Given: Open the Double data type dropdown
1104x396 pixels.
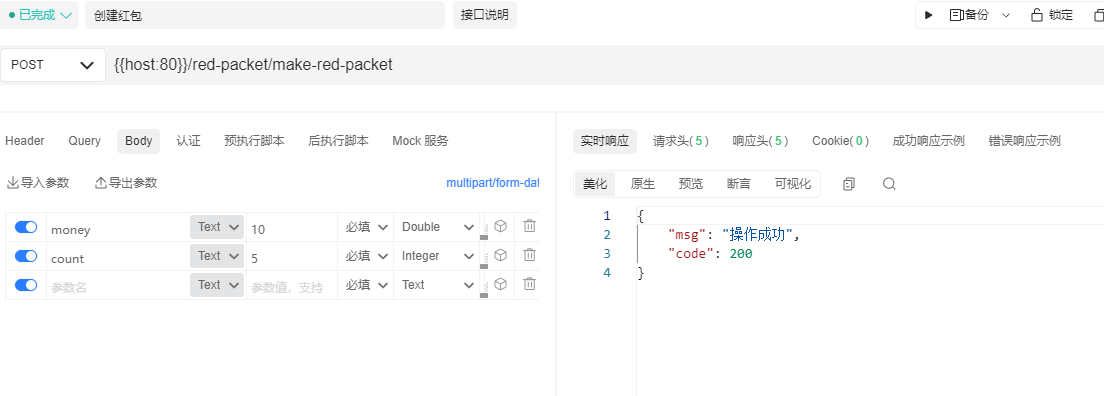Looking at the screenshot, I should click(x=437, y=227).
